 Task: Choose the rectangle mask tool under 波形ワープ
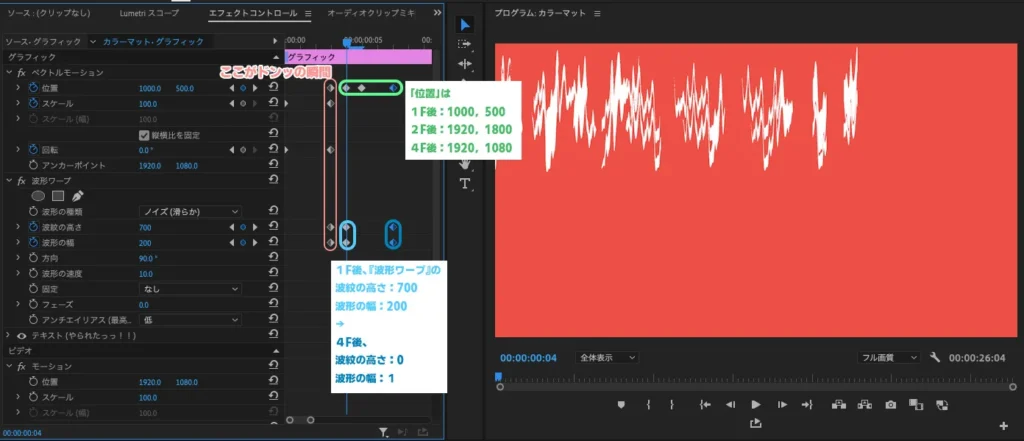pyautogui.click(x=58, y=195)
